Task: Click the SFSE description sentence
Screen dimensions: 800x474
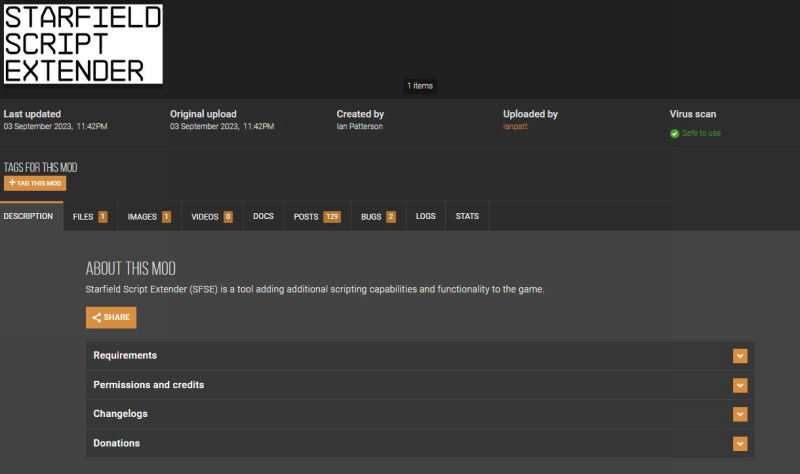Action: [x=315, y=289]
